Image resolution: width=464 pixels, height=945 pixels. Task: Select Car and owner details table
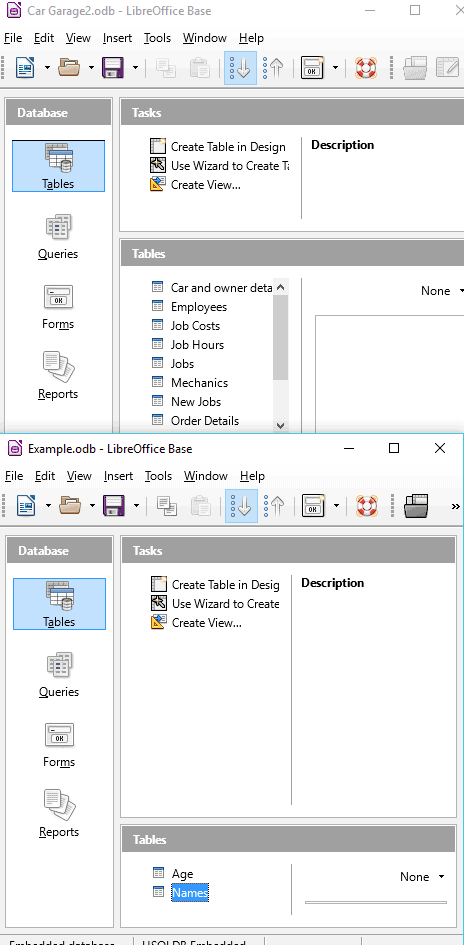click(x=212, y=287)
